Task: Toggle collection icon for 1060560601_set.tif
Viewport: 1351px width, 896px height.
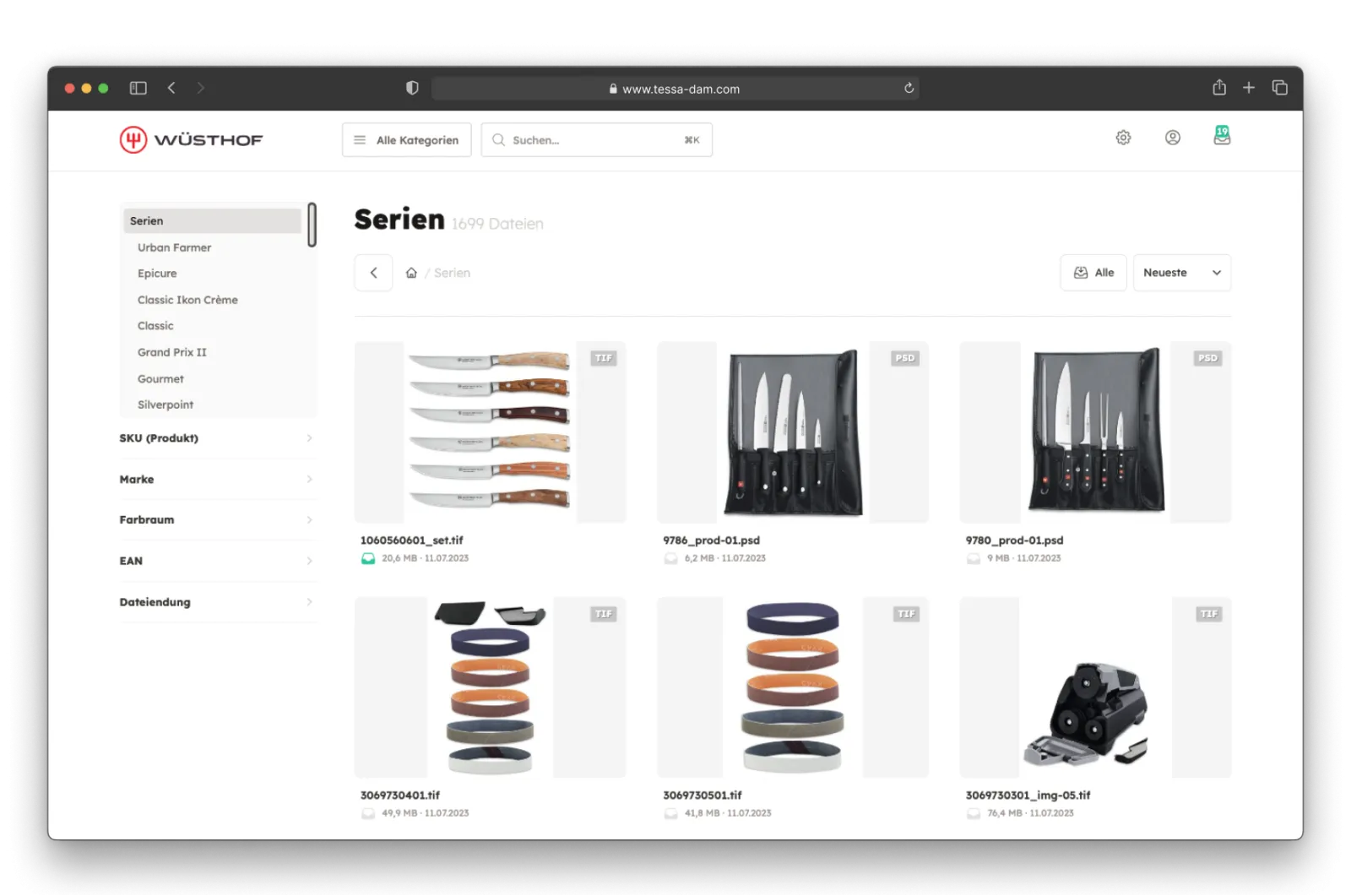Action: click(x=368, y=558)
